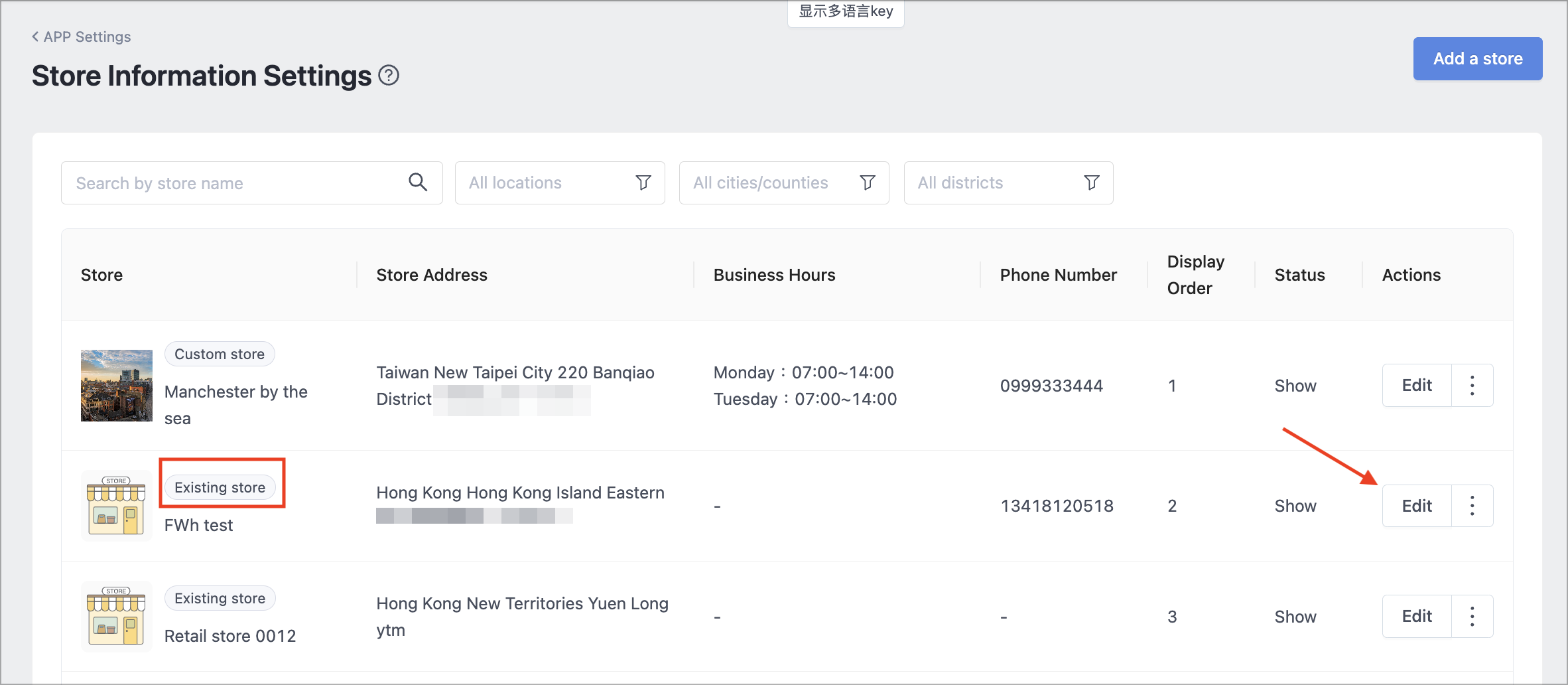
Task: Open the All districts filter dropdown
Action: (x=1008, y=183)
